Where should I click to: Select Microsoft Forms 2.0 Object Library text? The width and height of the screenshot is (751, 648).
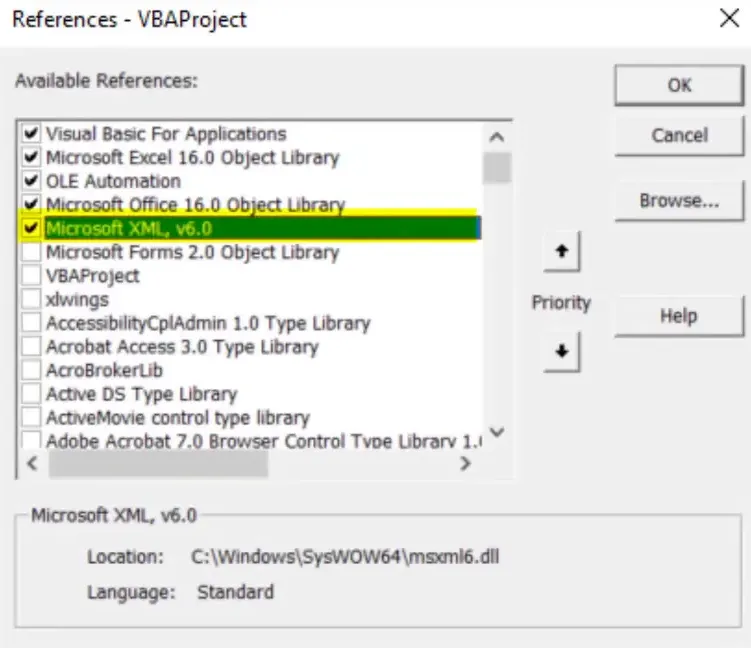tap(193, 252)
